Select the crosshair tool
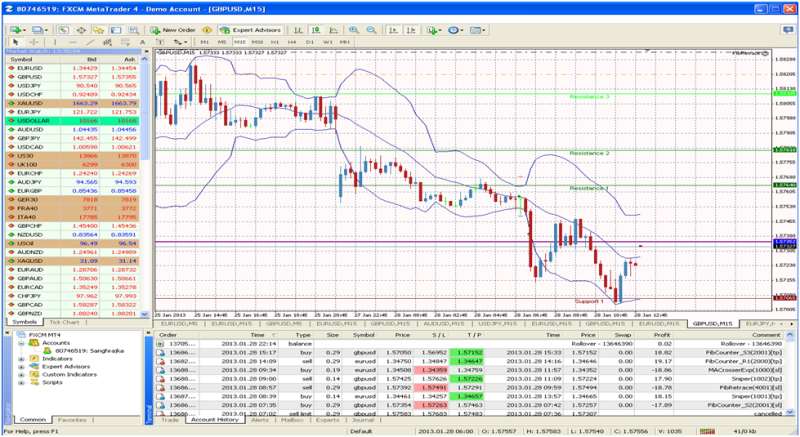Image resolution: width=800 pixels, height=437 pixels. point(34,42)
